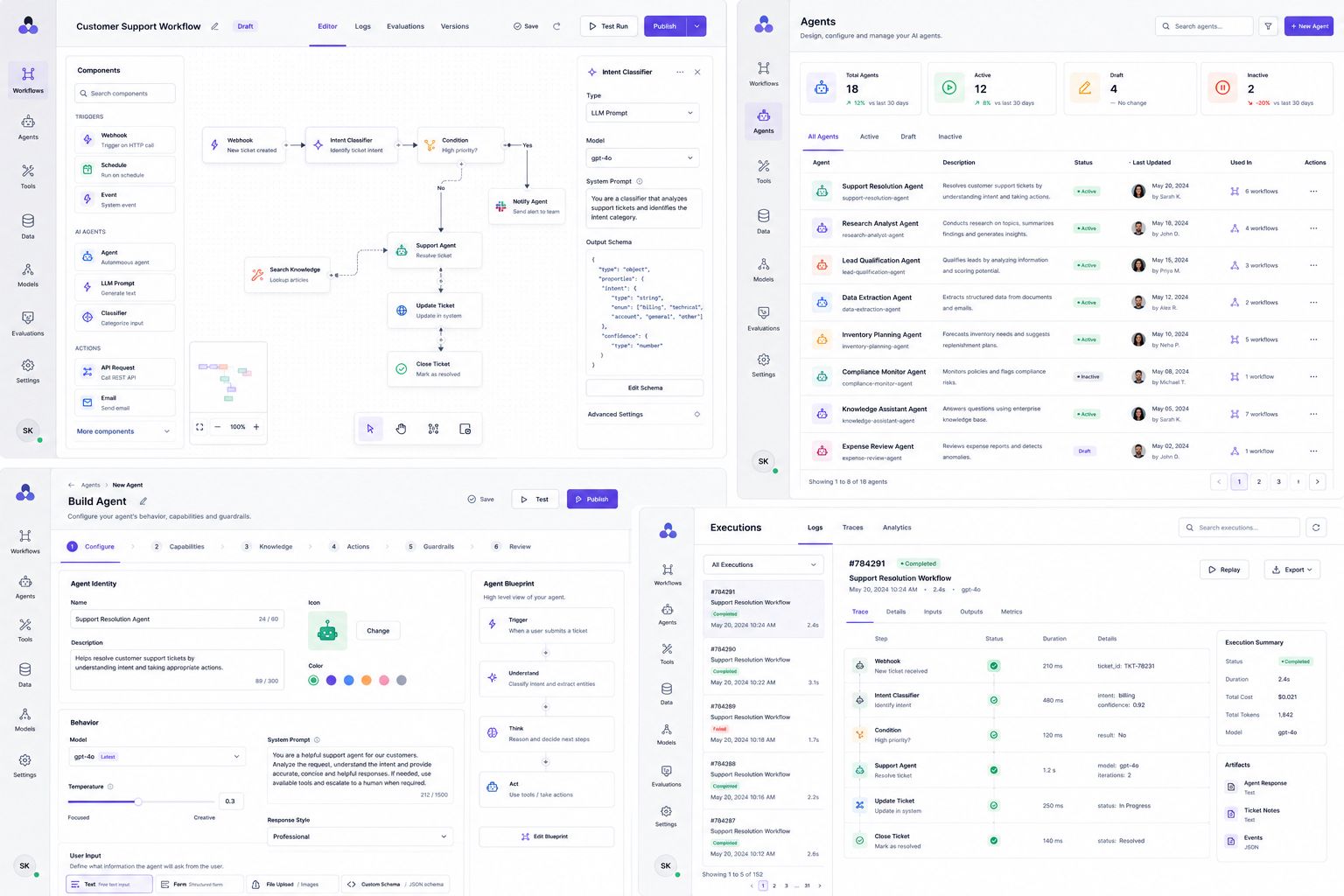
Task: Open more options on Intent Classifier panel
Action: tap(680, 72)
